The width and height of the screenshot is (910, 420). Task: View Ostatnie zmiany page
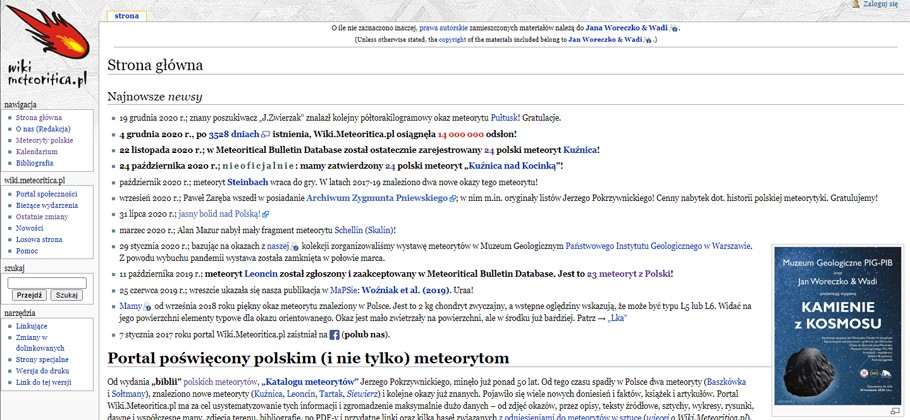tap(42, 217)
